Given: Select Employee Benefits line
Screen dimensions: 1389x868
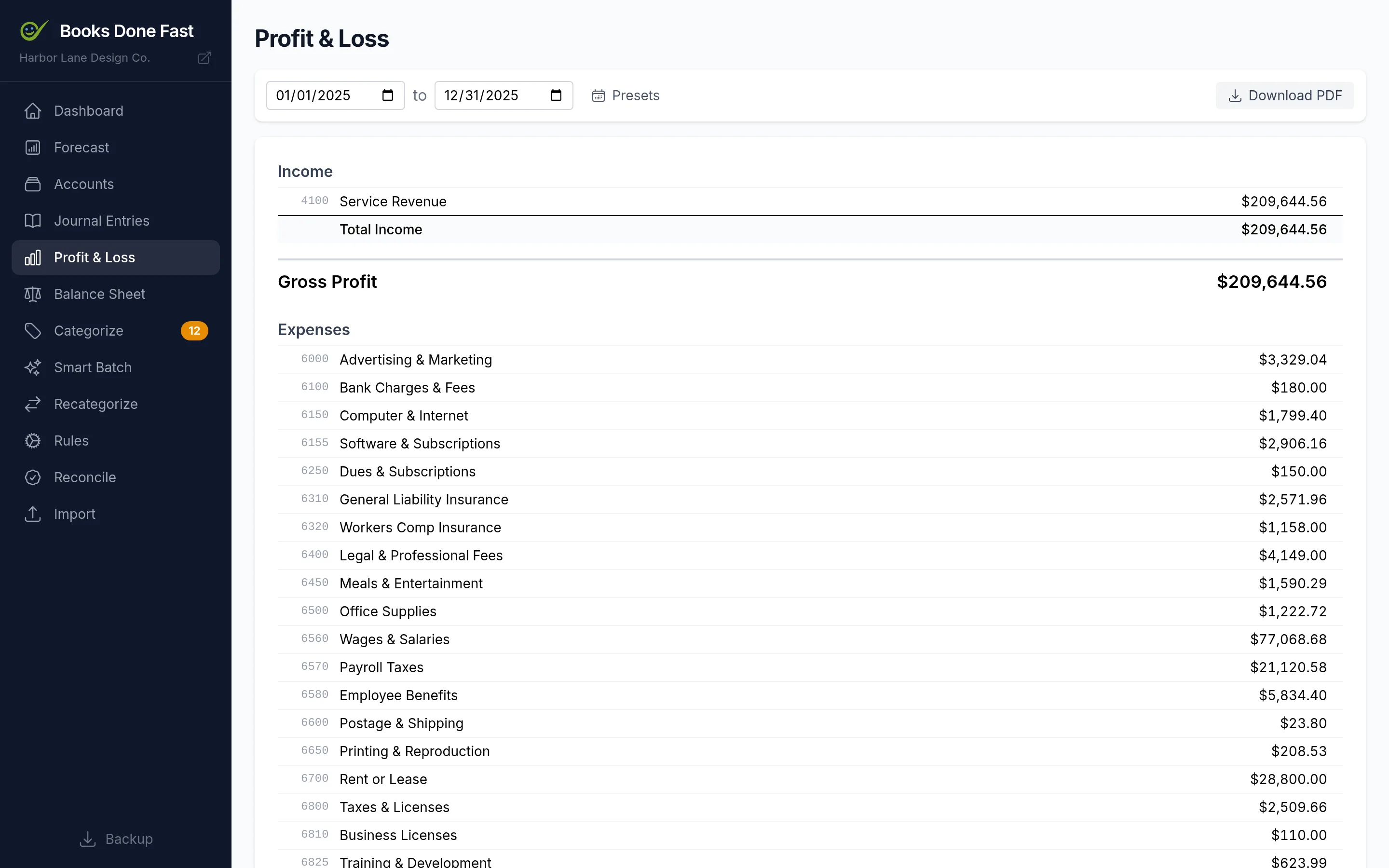Looking at the screenshot, I should (x=810, y=695).
